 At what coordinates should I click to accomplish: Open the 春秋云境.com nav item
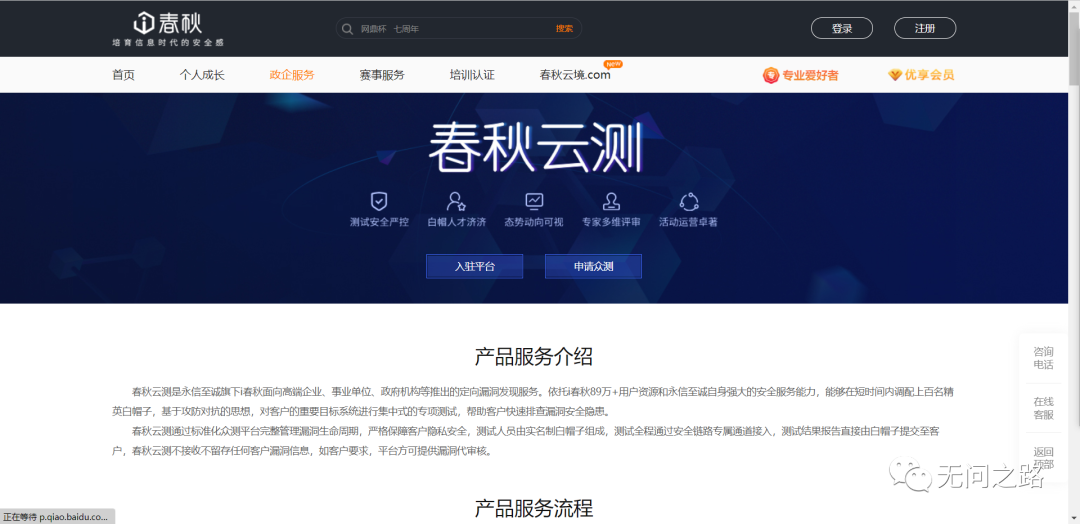pyautogui.click(x=575, y=75)
